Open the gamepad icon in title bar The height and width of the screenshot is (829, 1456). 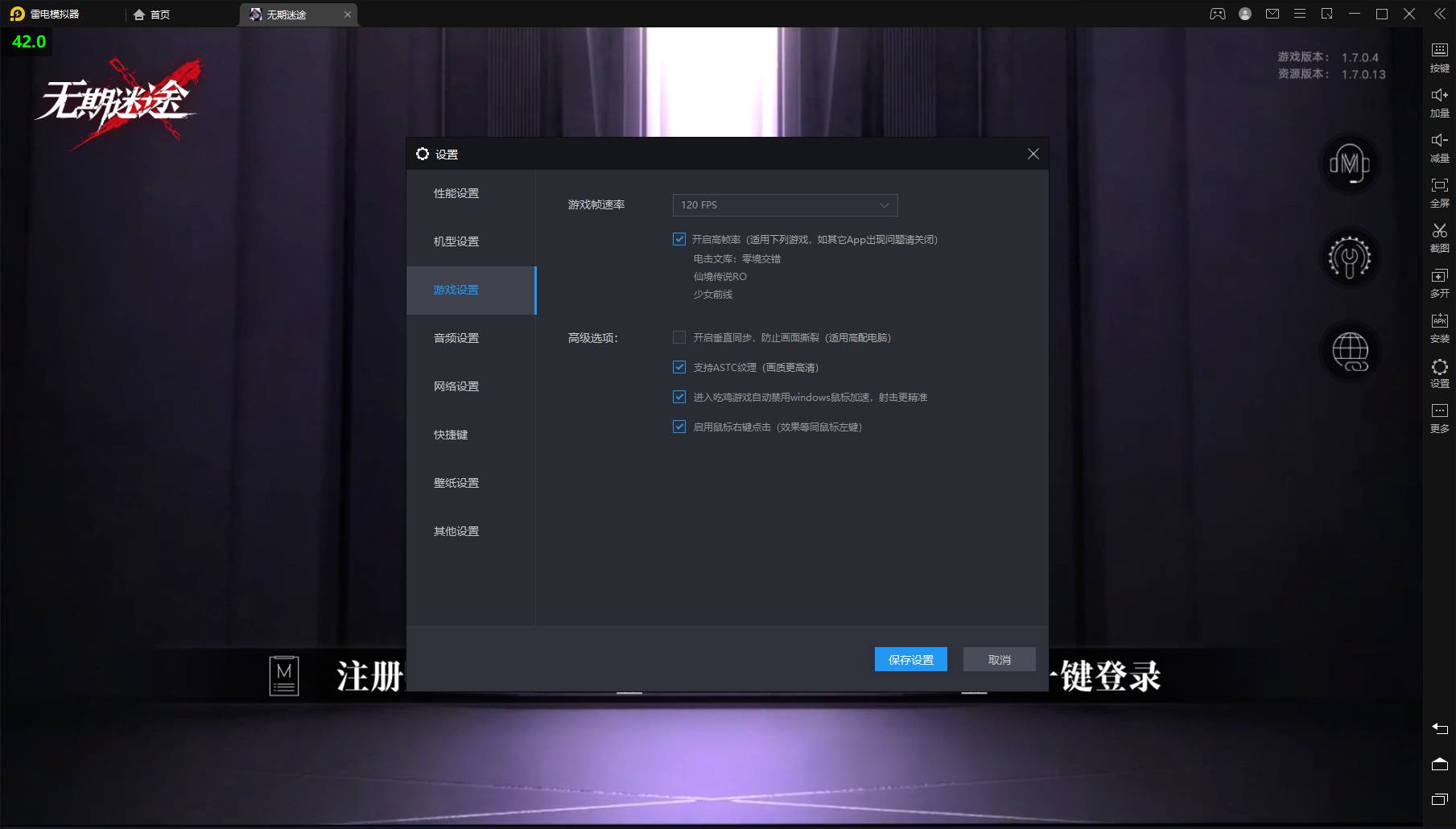tap(1218, 14)
